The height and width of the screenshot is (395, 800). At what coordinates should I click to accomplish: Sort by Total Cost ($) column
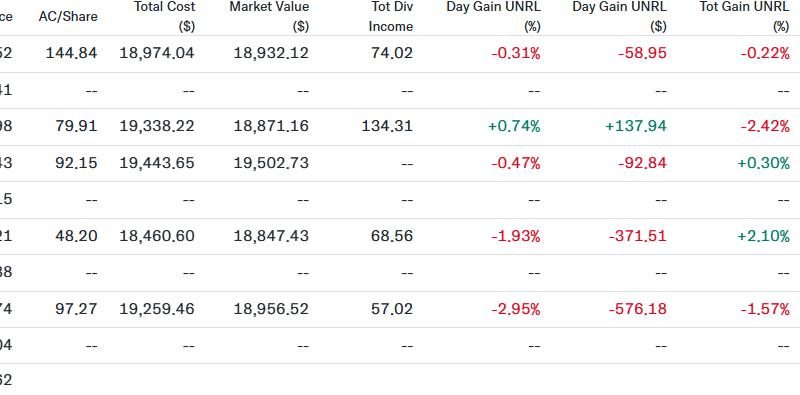[x=164, y=16]
